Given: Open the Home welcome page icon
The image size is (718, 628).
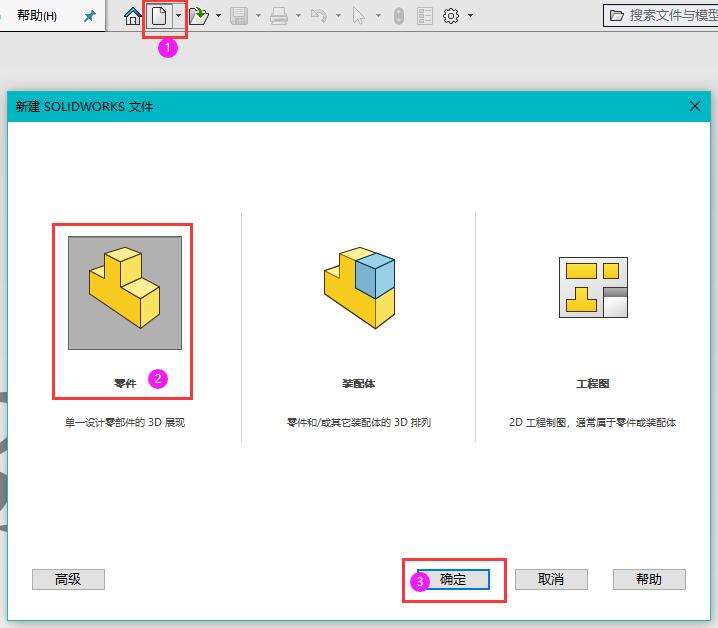Looking at the screenshot, I should coord(133,16).
